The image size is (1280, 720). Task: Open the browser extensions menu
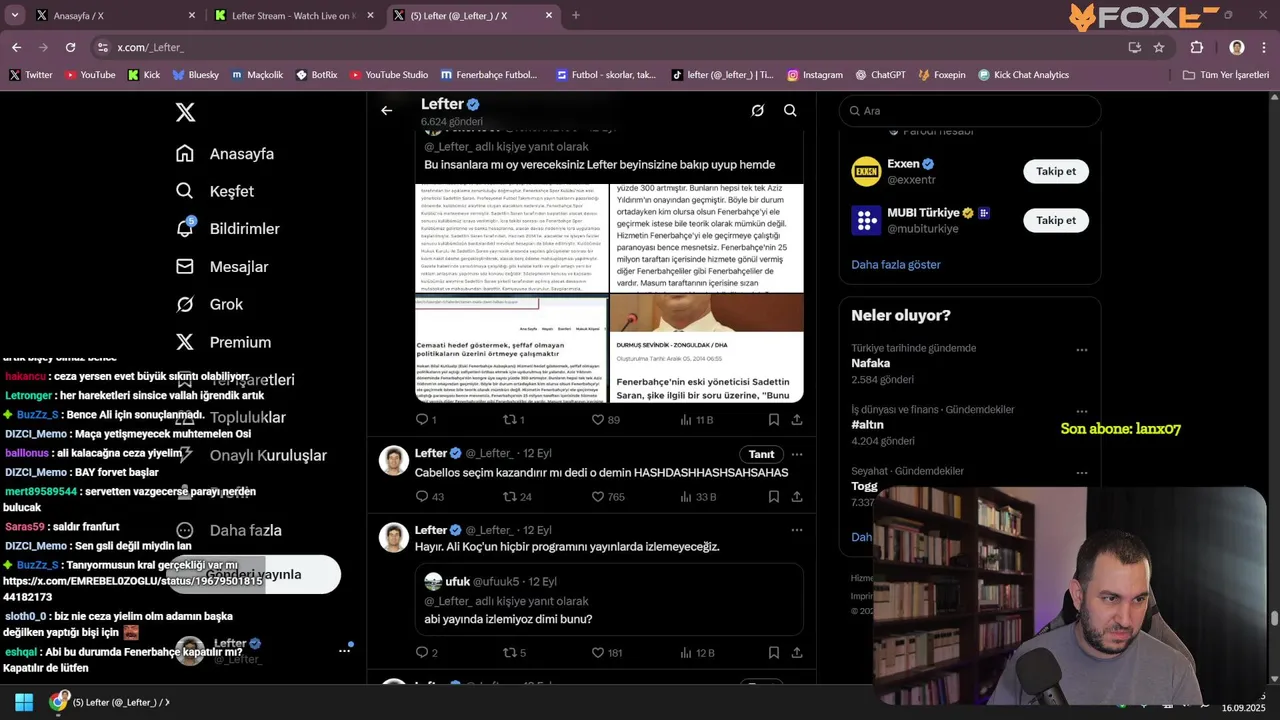point(1196,47)
